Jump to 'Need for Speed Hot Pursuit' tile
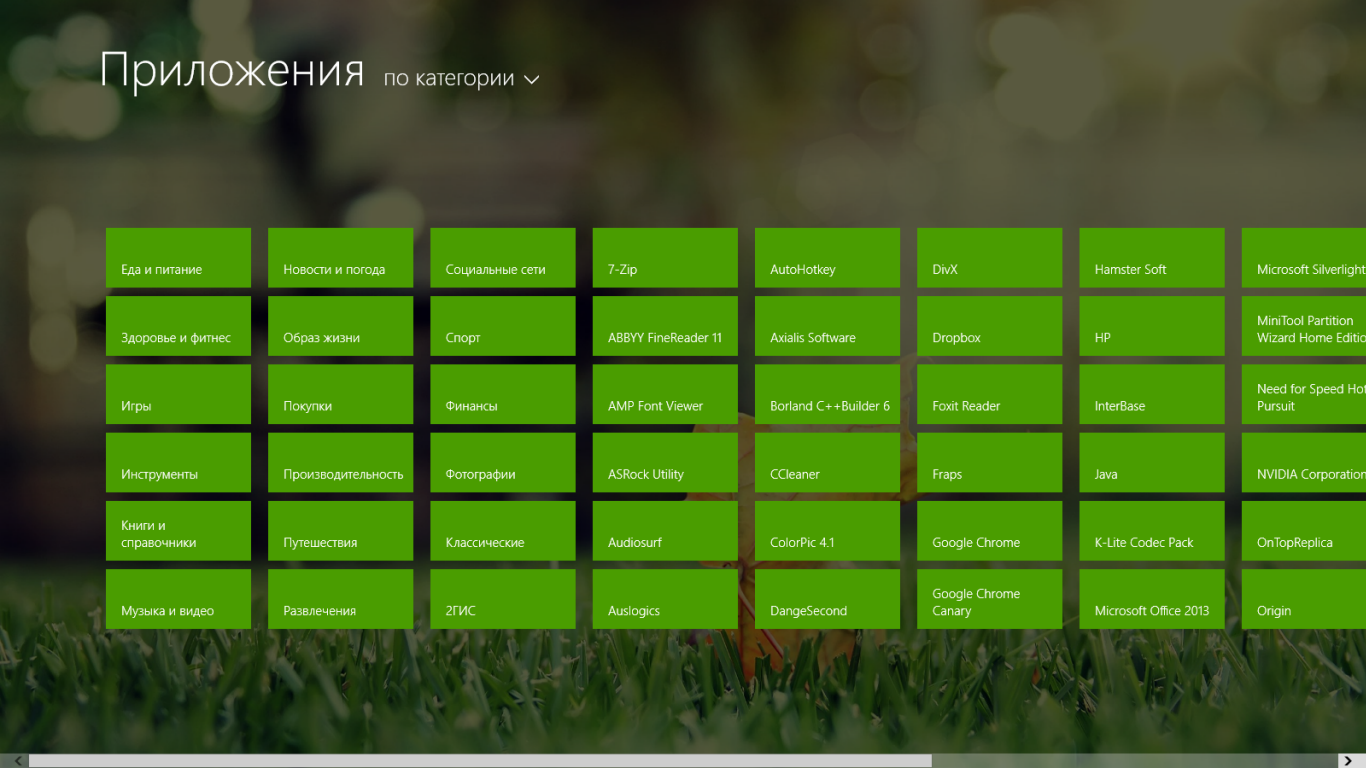Image resolution: width=1366 pixels, height=768 pixels. click(x=1304, y=394)
